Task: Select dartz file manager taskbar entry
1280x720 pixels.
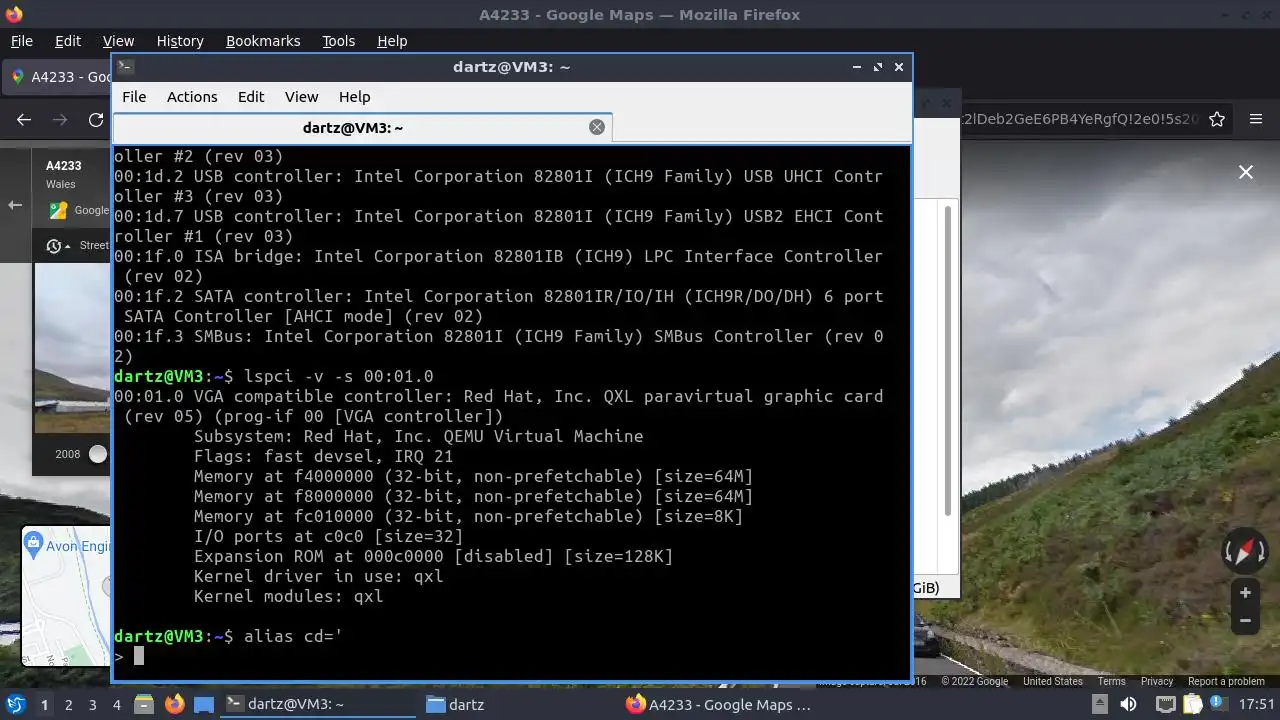Action: click(520, 705)
